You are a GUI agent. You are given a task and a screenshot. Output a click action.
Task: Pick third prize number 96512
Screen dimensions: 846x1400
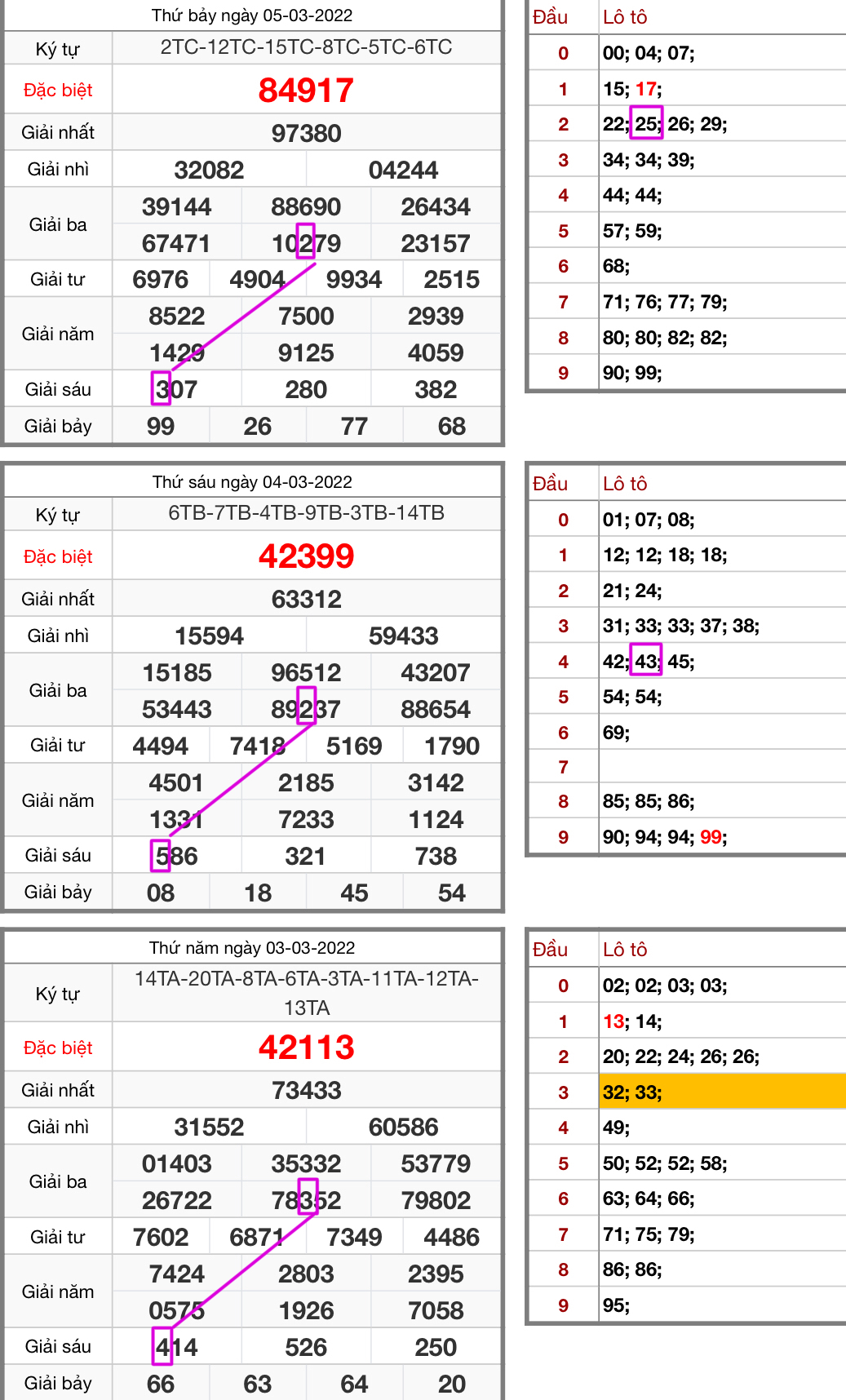coord(306,672)
